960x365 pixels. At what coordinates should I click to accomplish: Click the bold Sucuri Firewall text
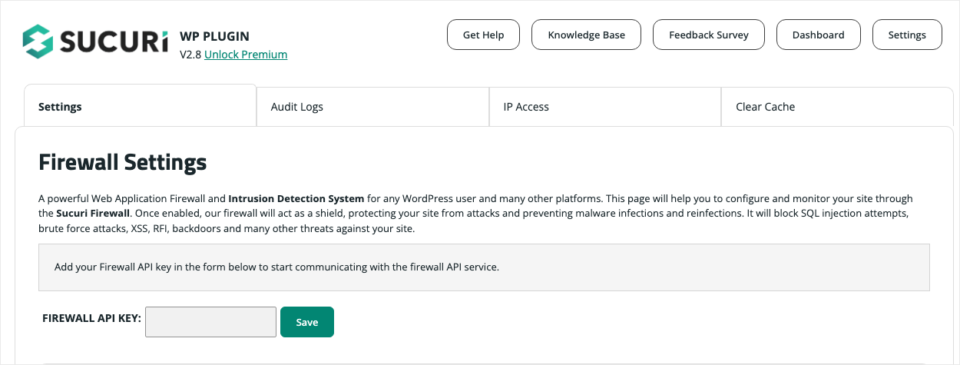[93, 214]
